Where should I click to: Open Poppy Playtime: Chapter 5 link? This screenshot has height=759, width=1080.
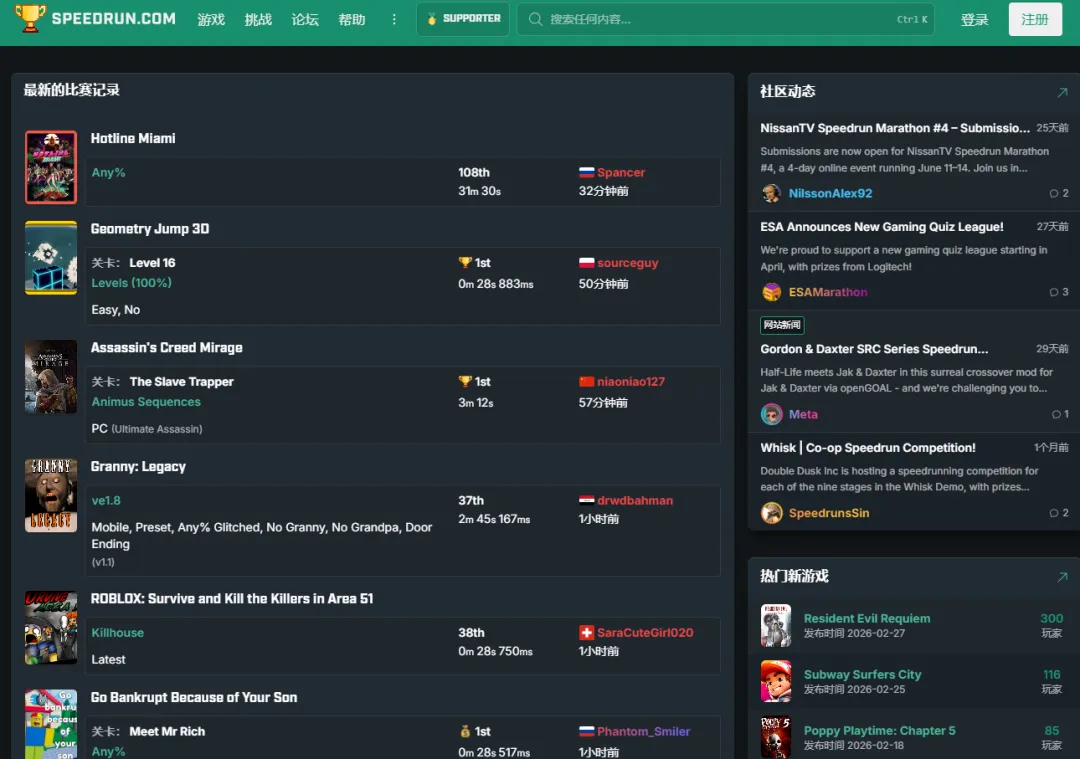pyautogui.click(x=880, y=731)
